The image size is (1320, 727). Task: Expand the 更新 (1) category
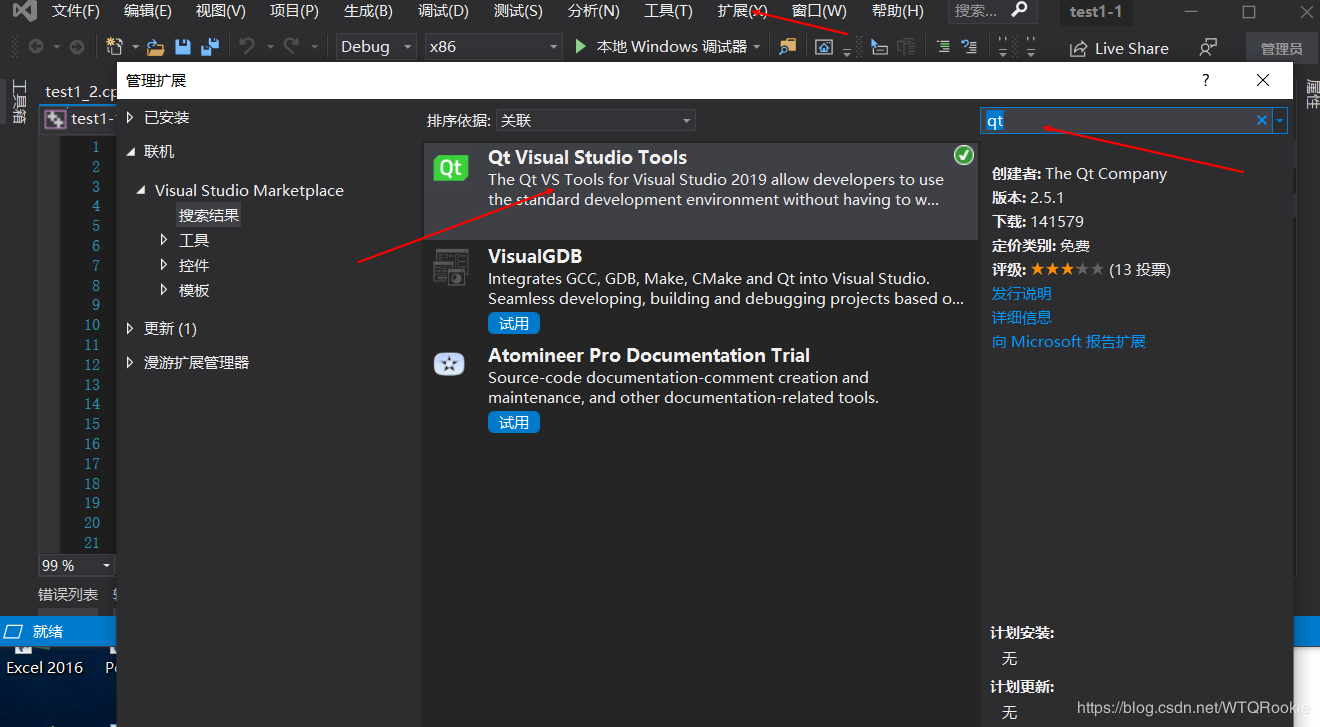coord(130,328)
